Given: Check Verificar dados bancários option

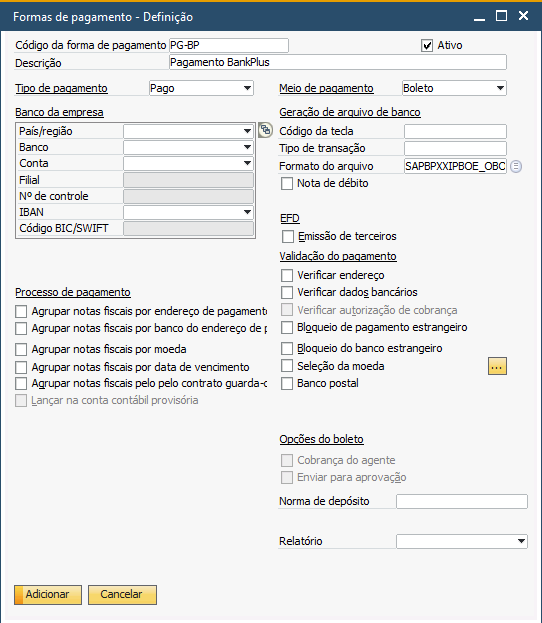Looking at the screenshot, I should 286,292.
